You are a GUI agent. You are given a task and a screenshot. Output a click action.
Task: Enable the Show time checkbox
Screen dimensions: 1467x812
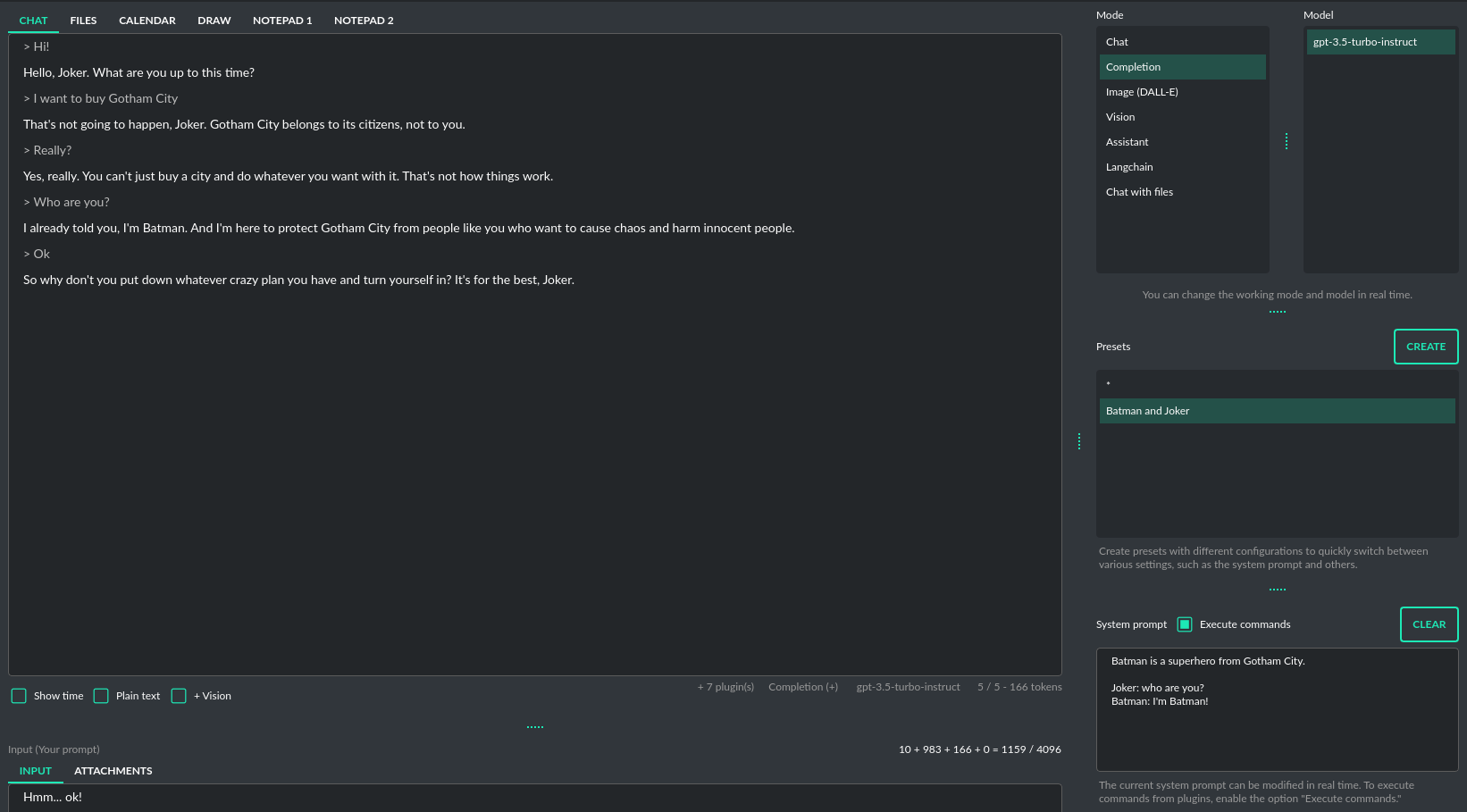pos(19,695)
